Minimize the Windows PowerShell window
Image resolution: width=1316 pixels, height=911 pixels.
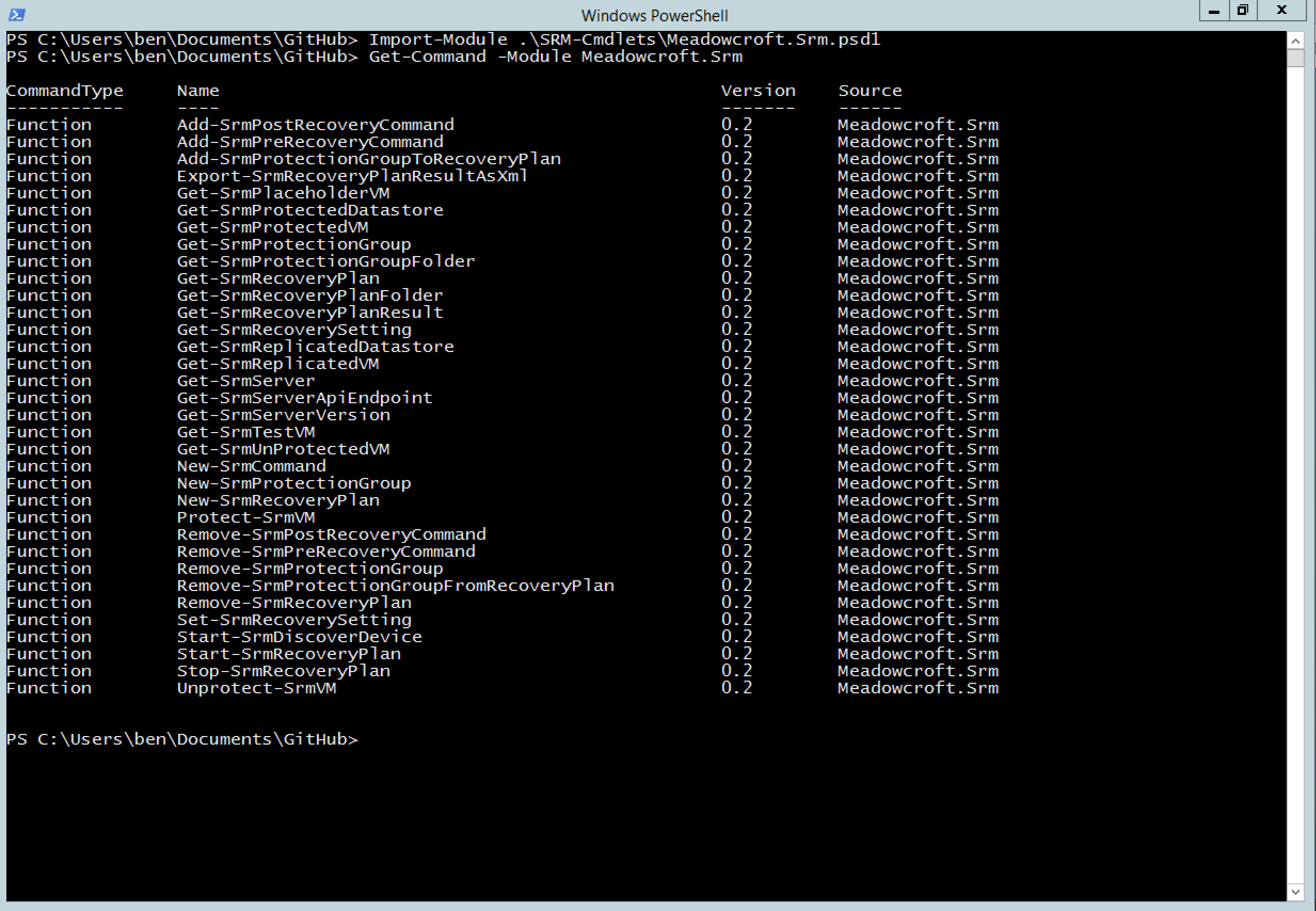click(1214, 11)
